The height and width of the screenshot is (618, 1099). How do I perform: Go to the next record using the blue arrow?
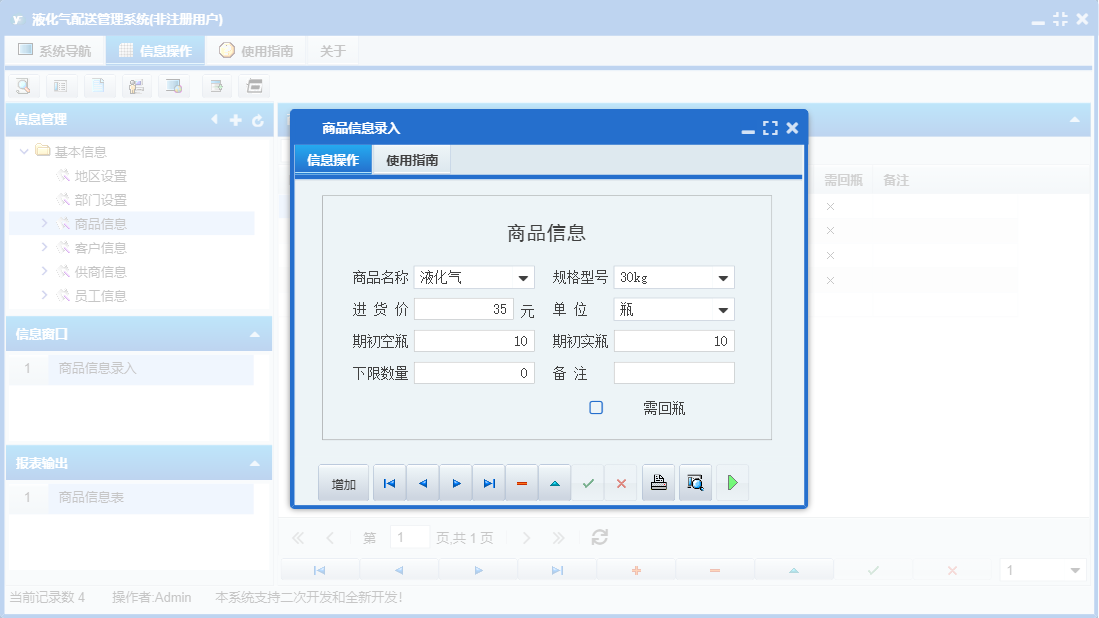[x=455, y=482]
